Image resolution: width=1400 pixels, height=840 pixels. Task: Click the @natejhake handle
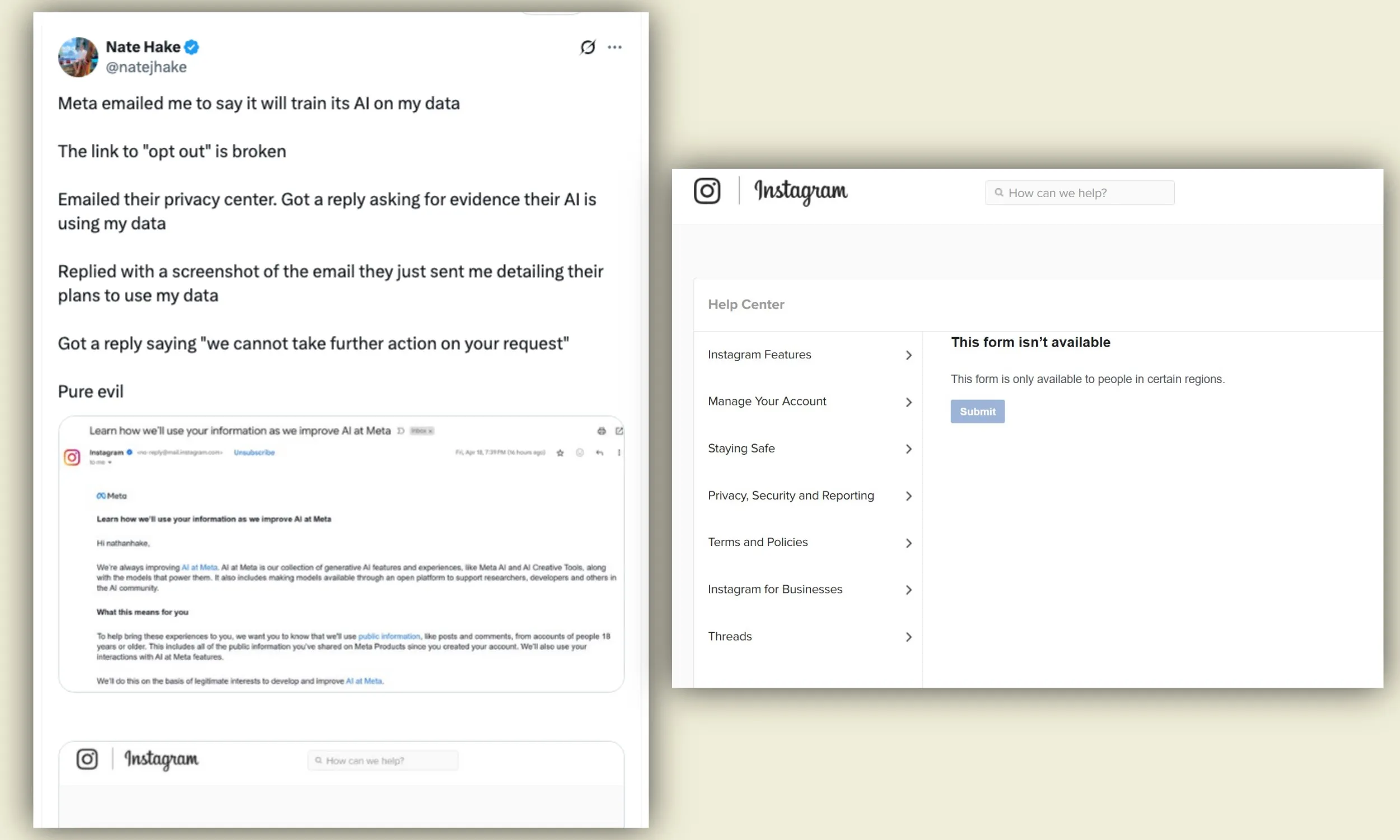tap(146, 67)
